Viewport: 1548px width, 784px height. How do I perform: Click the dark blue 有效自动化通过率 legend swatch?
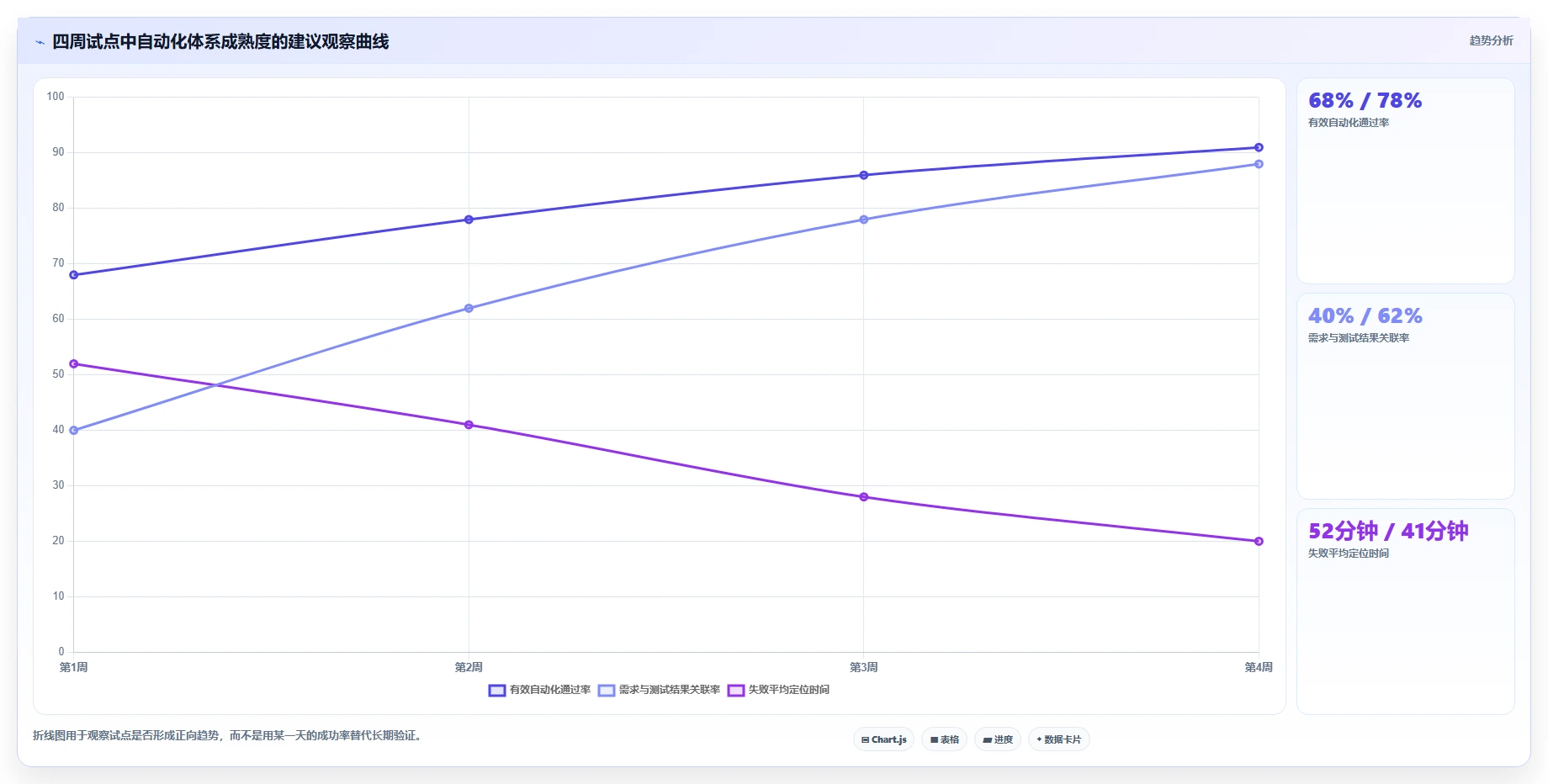coord(497,691)
